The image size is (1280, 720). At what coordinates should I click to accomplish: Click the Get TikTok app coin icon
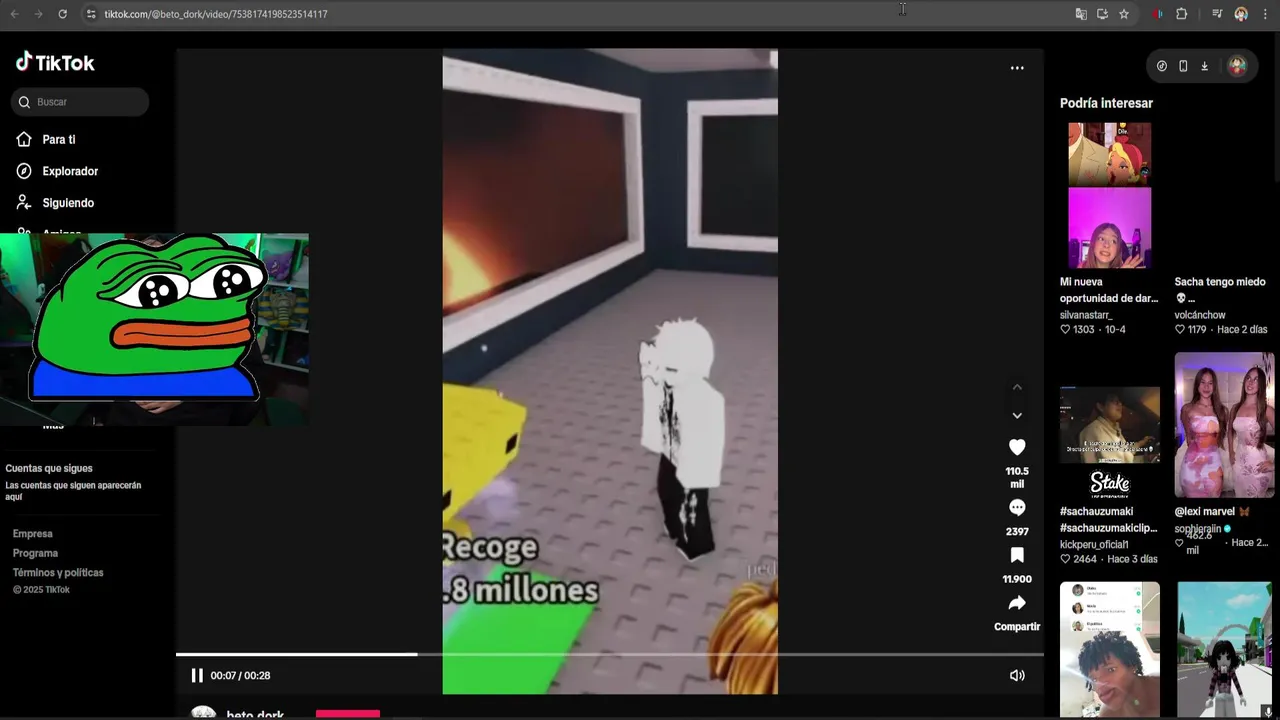[1161, 66]
